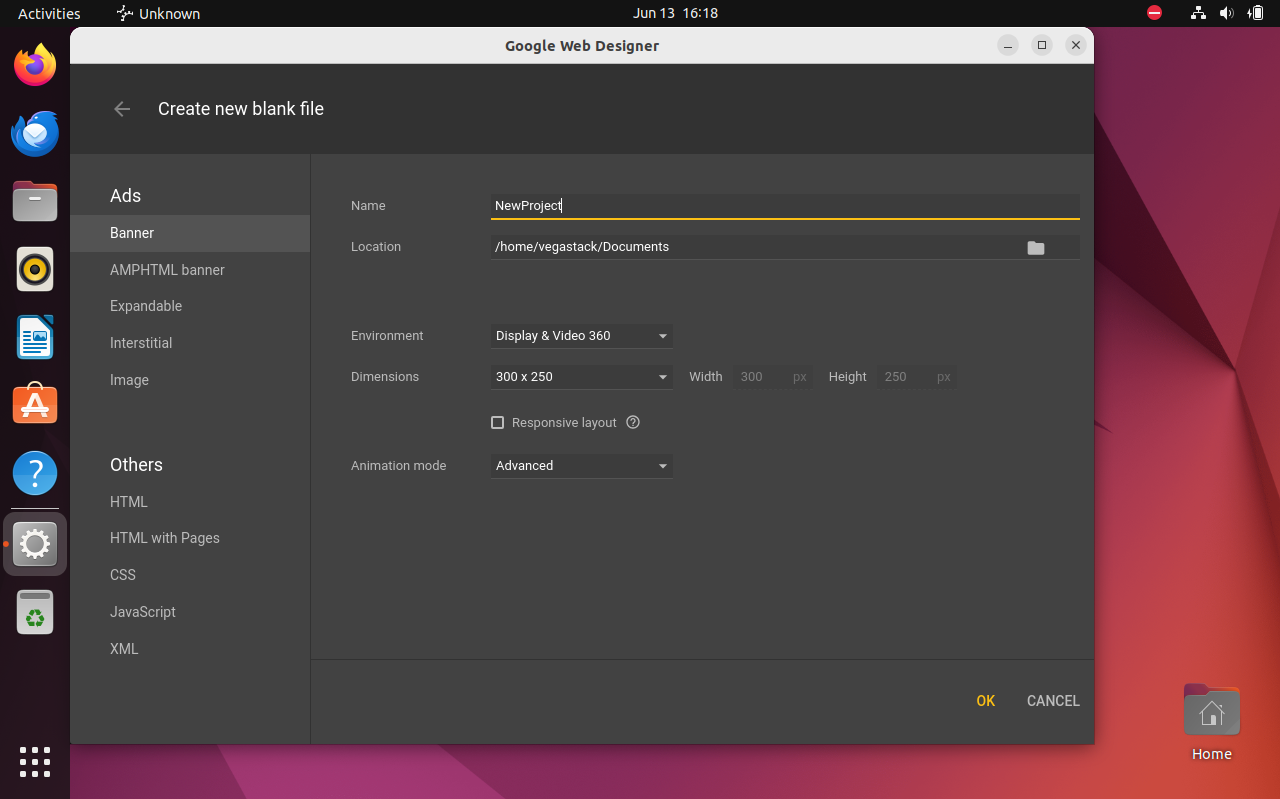Open the Activities overview
The width and height of the screenshot is (1280, 799).
point(49,13)
